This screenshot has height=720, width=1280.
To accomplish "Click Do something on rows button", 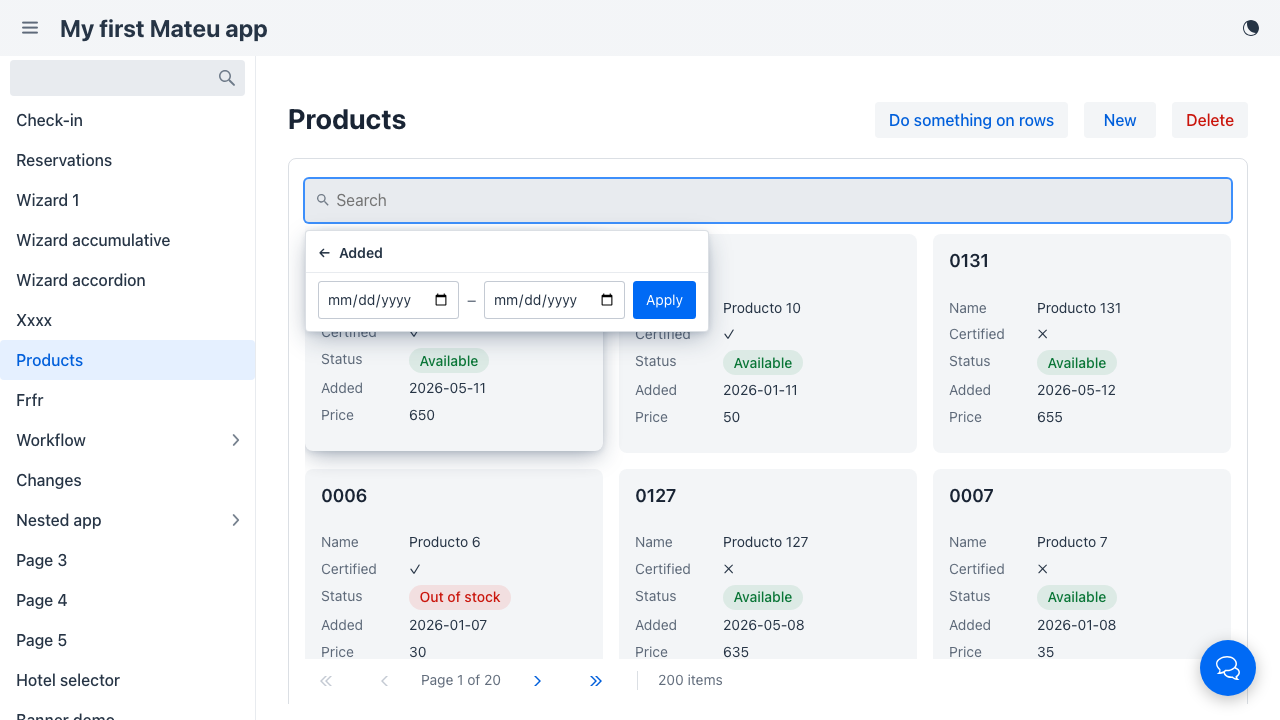I will [x=971, y=120].
